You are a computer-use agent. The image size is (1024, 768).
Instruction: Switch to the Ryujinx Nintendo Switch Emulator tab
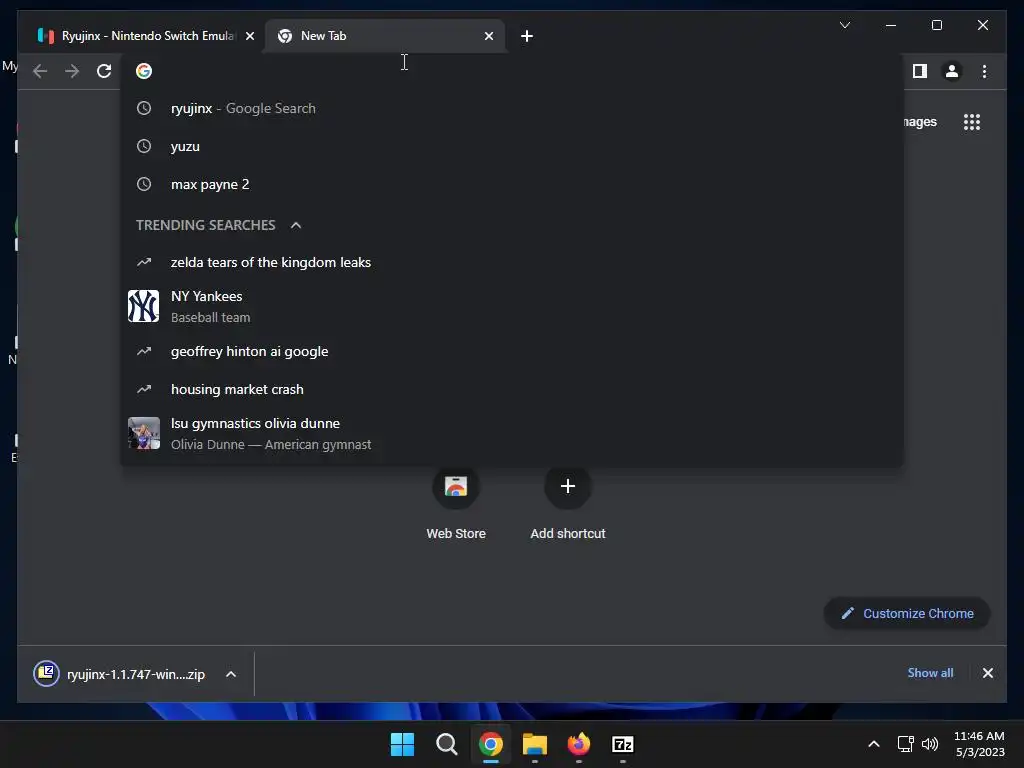tap(145, 36)
